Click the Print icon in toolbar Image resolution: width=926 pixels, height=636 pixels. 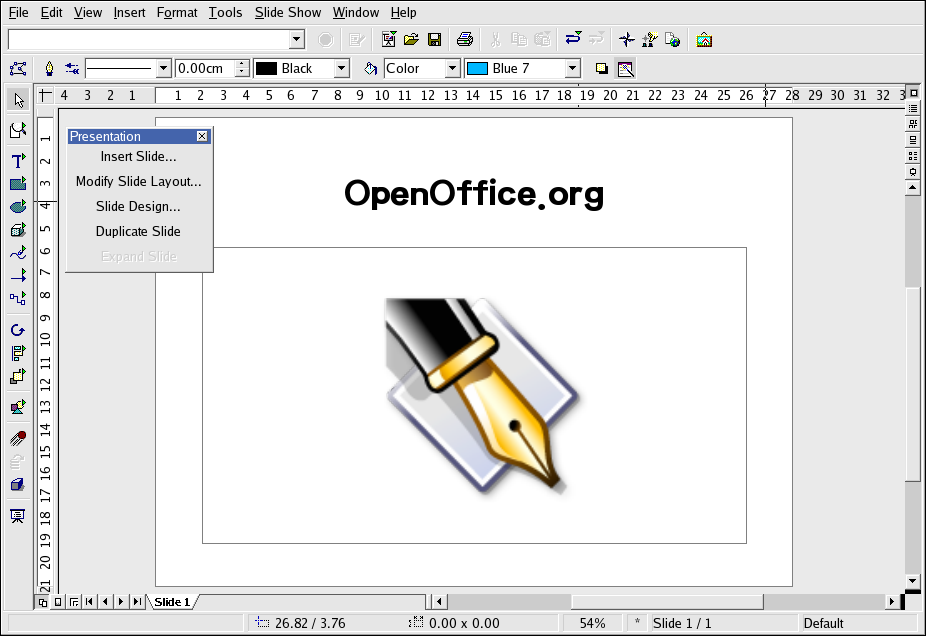pos(465,40)
